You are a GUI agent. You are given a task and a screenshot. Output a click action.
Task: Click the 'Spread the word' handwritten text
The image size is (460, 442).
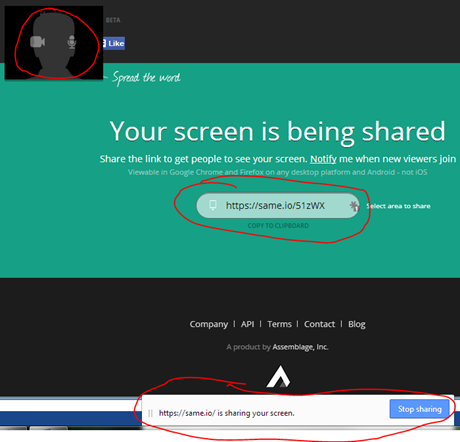[x=146, y=78]
